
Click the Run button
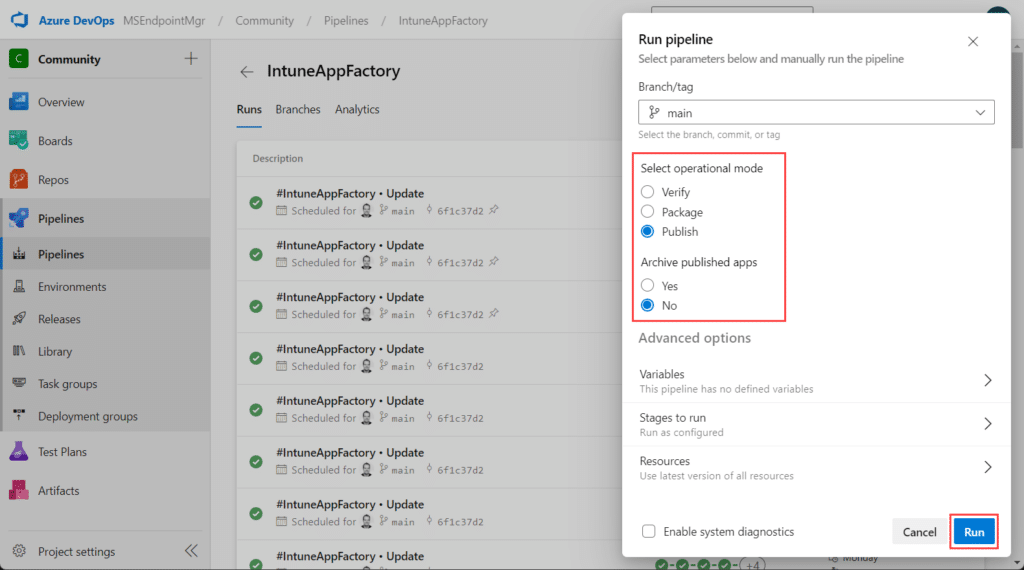tap(974, 531)
